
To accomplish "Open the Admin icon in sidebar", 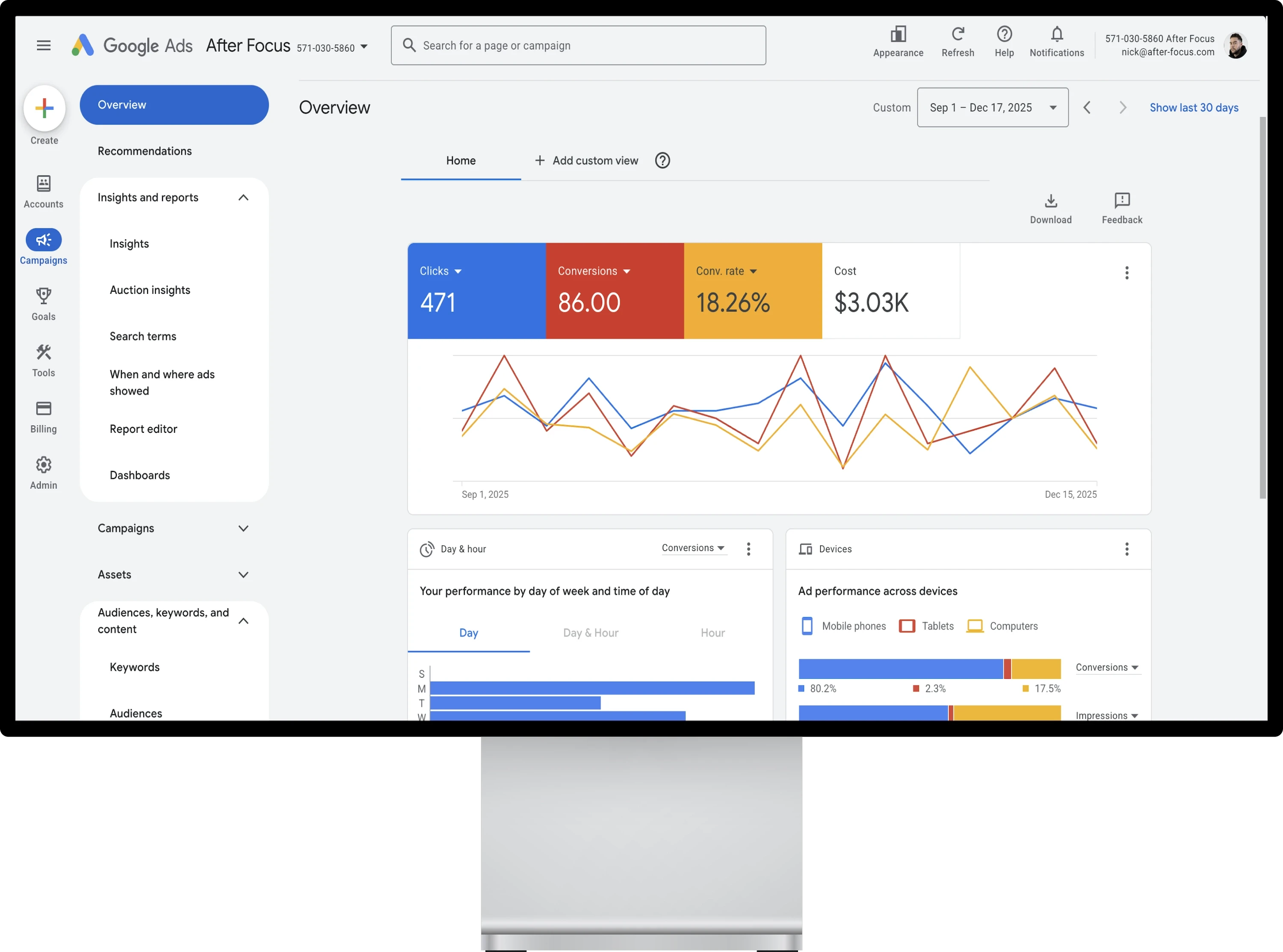I will coord(43,464).
